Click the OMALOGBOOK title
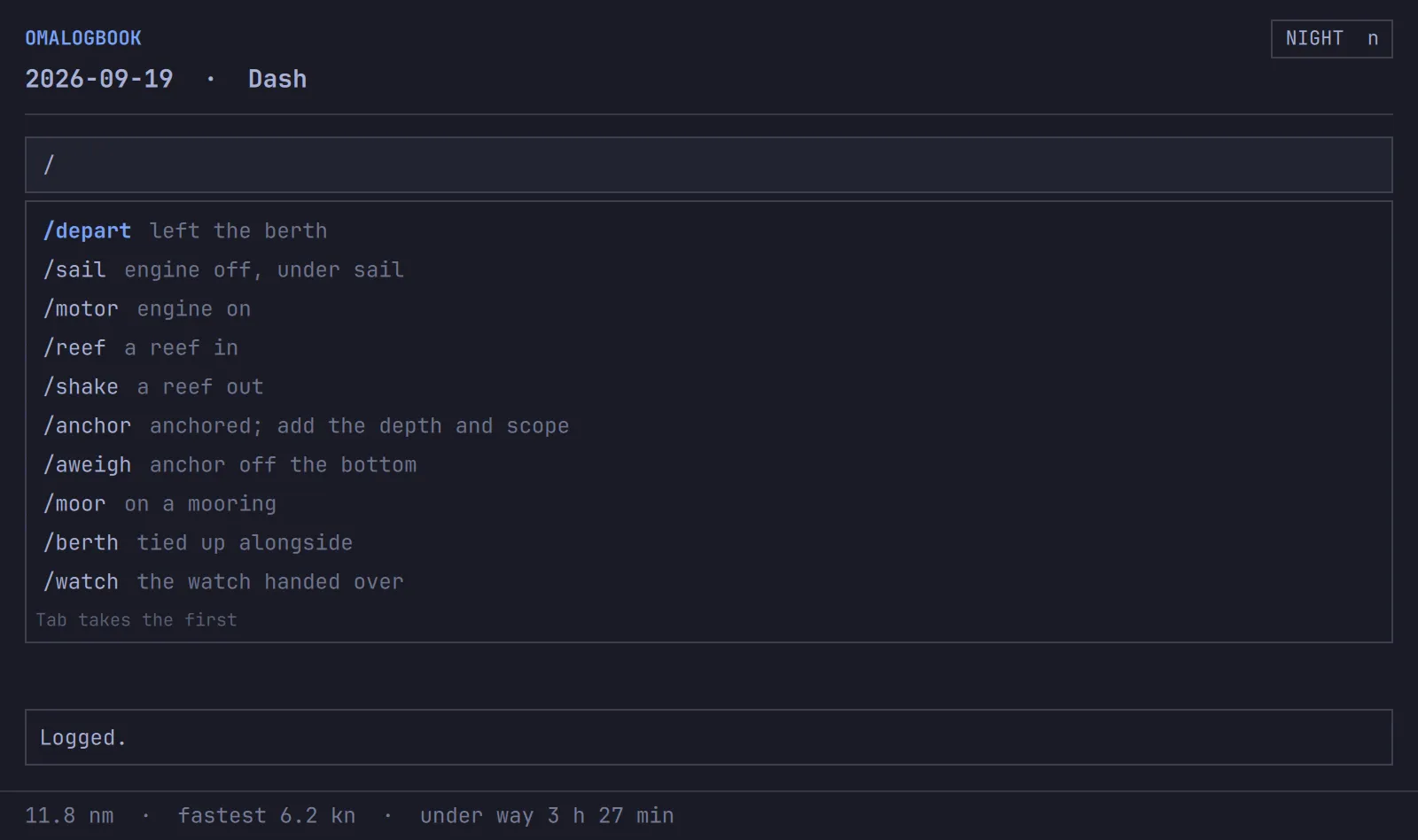Screen dimensions: 1418x840 [x=83, y=38]
